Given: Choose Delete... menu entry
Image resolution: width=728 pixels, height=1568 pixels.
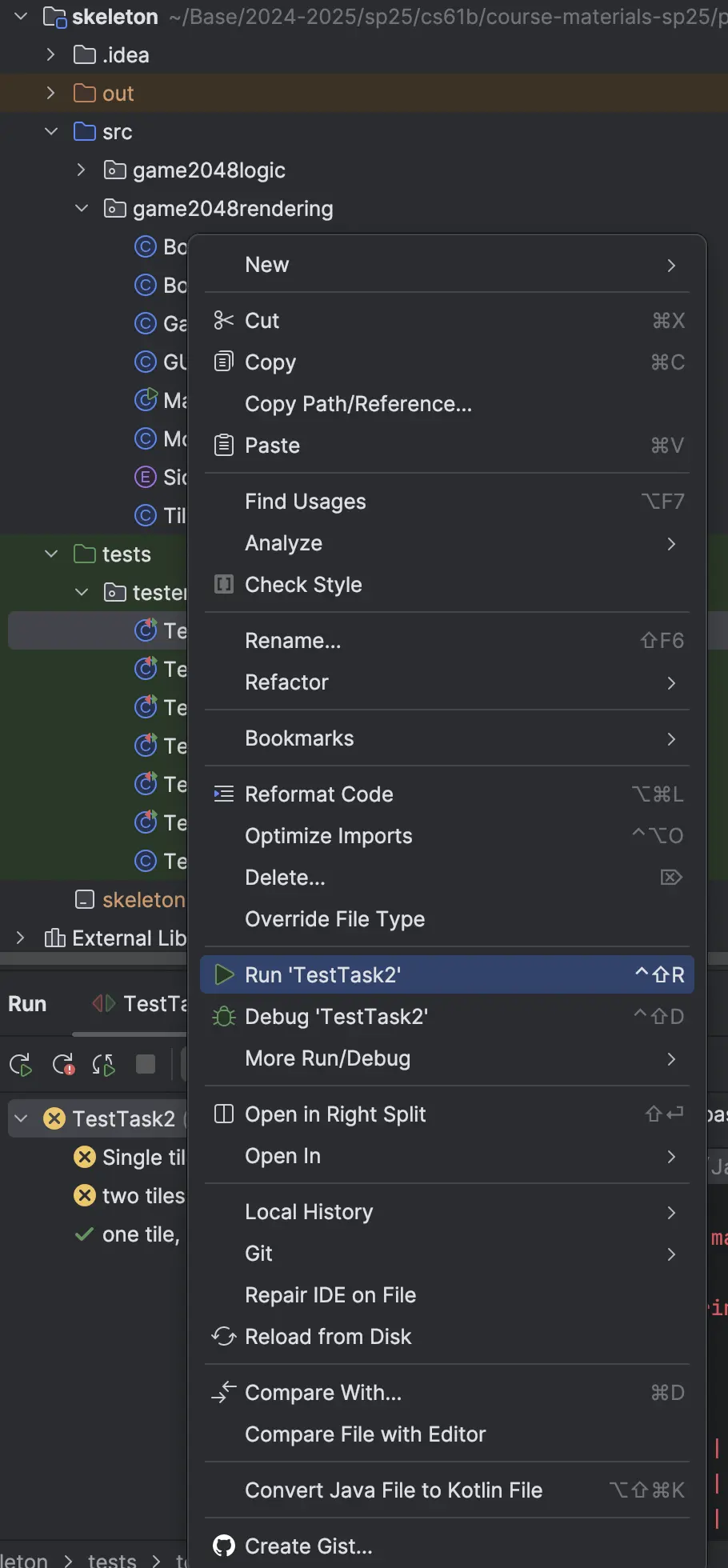Looking at the screenshot, I should [x=447, y=877].
